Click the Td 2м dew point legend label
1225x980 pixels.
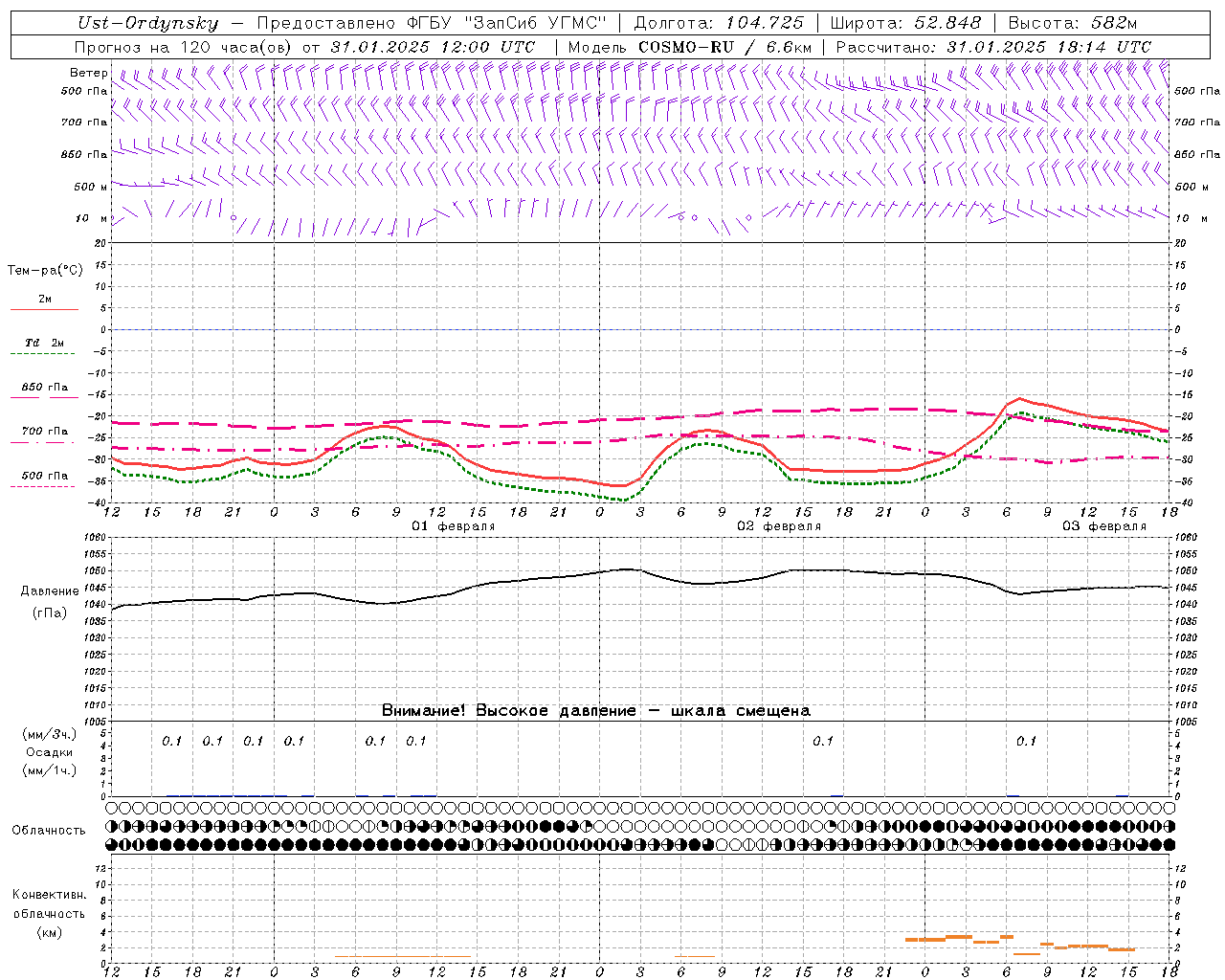coord(44,343)
